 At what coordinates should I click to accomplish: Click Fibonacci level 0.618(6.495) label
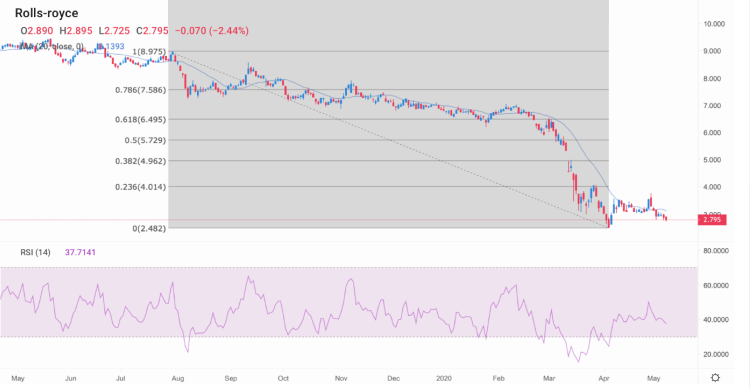(x=141, y=120)
